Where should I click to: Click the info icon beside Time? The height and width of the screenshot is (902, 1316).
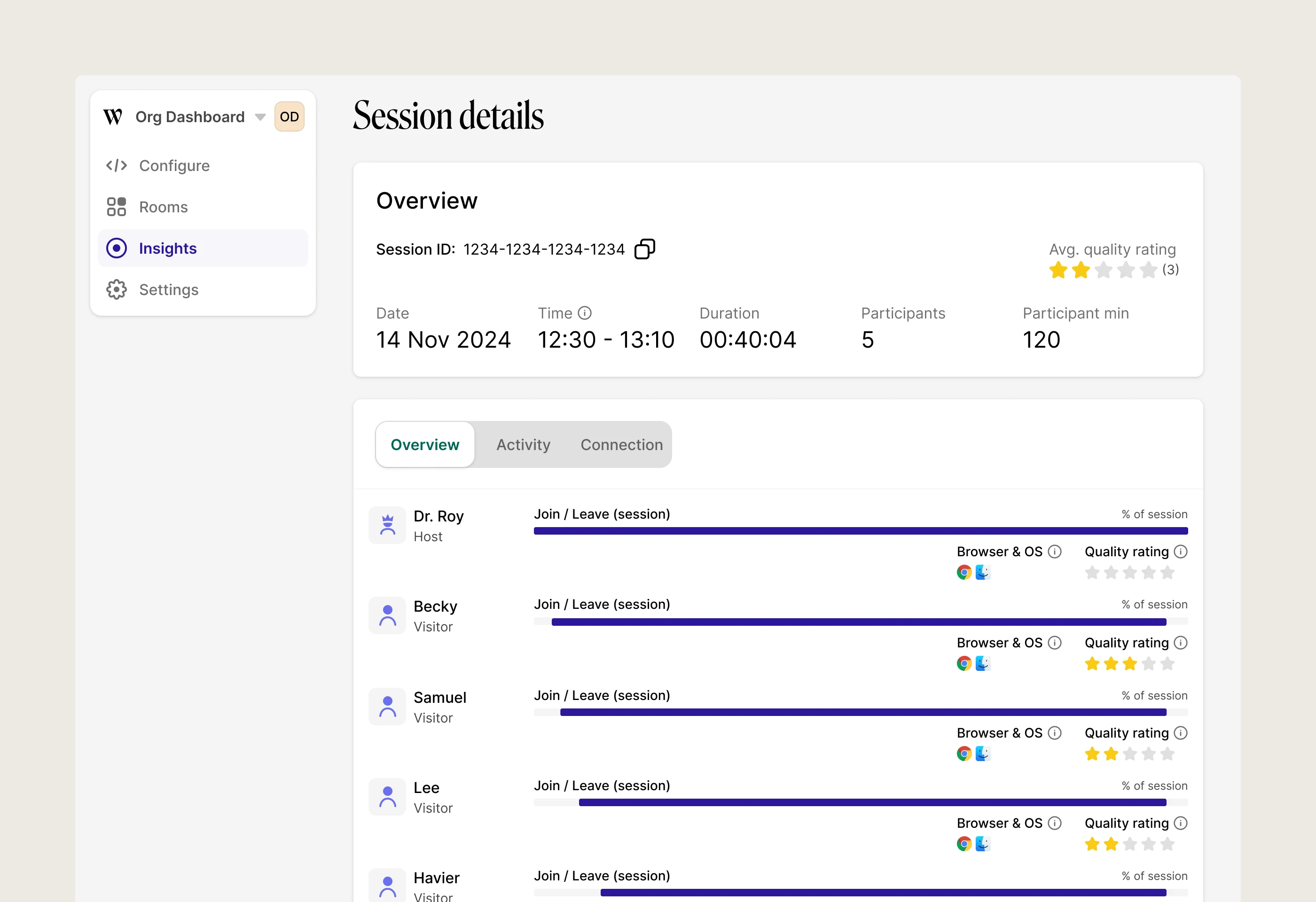click(x=584, y=313)
